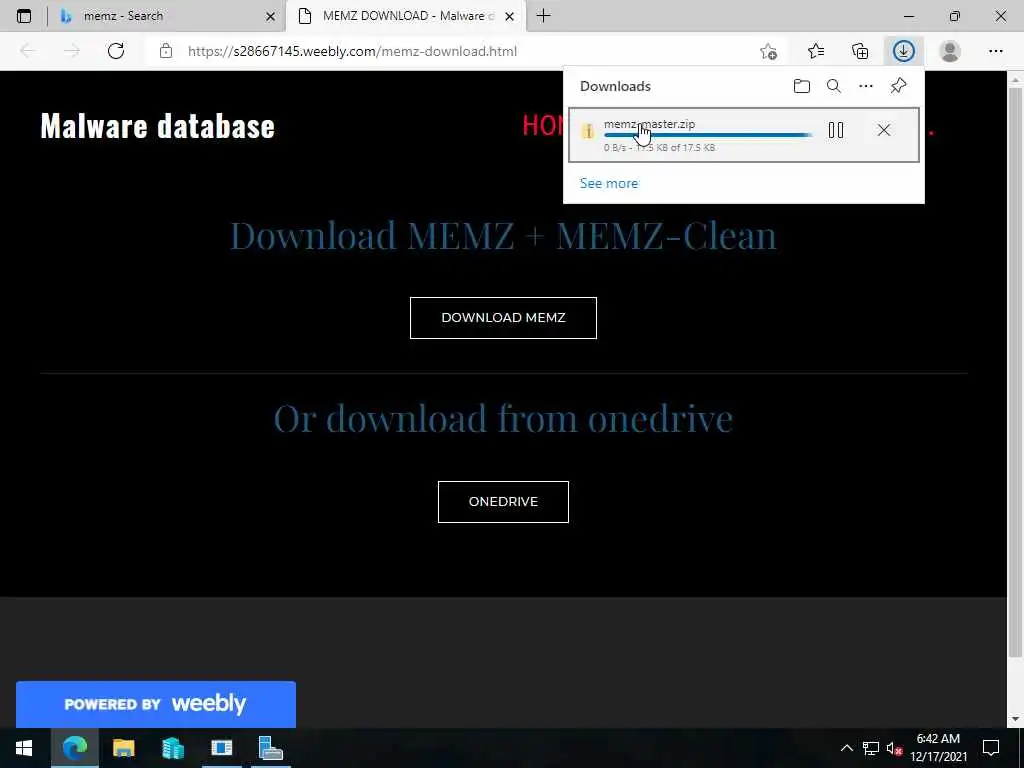The image size is (1024, 768).
Task: Show hidden system tray icons
Action: [846, 748]
